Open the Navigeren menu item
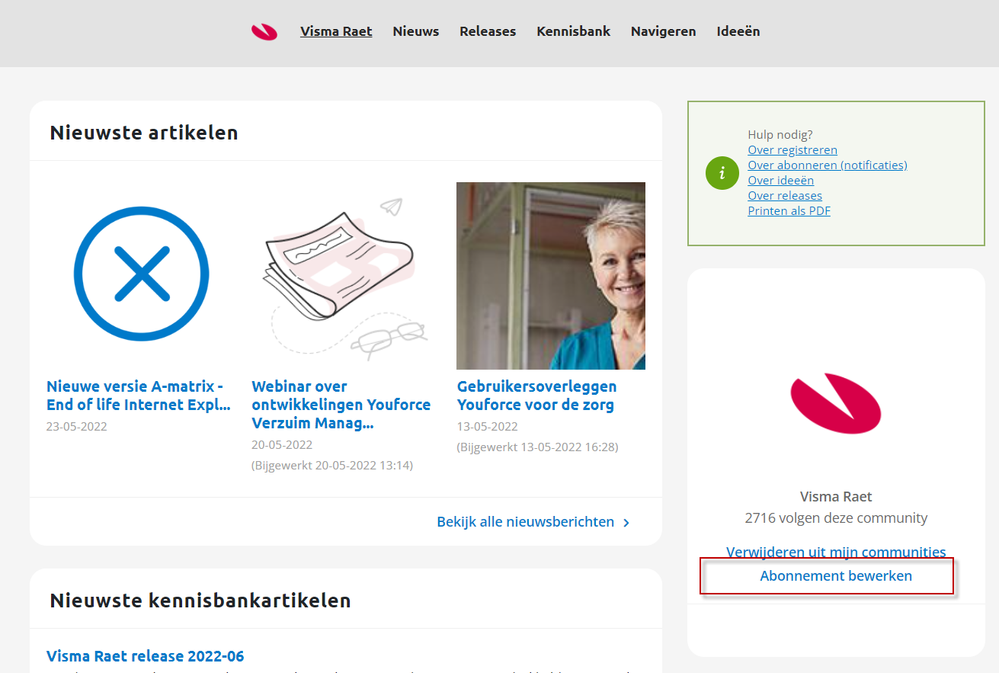999x673 pixels. [663, 31]
